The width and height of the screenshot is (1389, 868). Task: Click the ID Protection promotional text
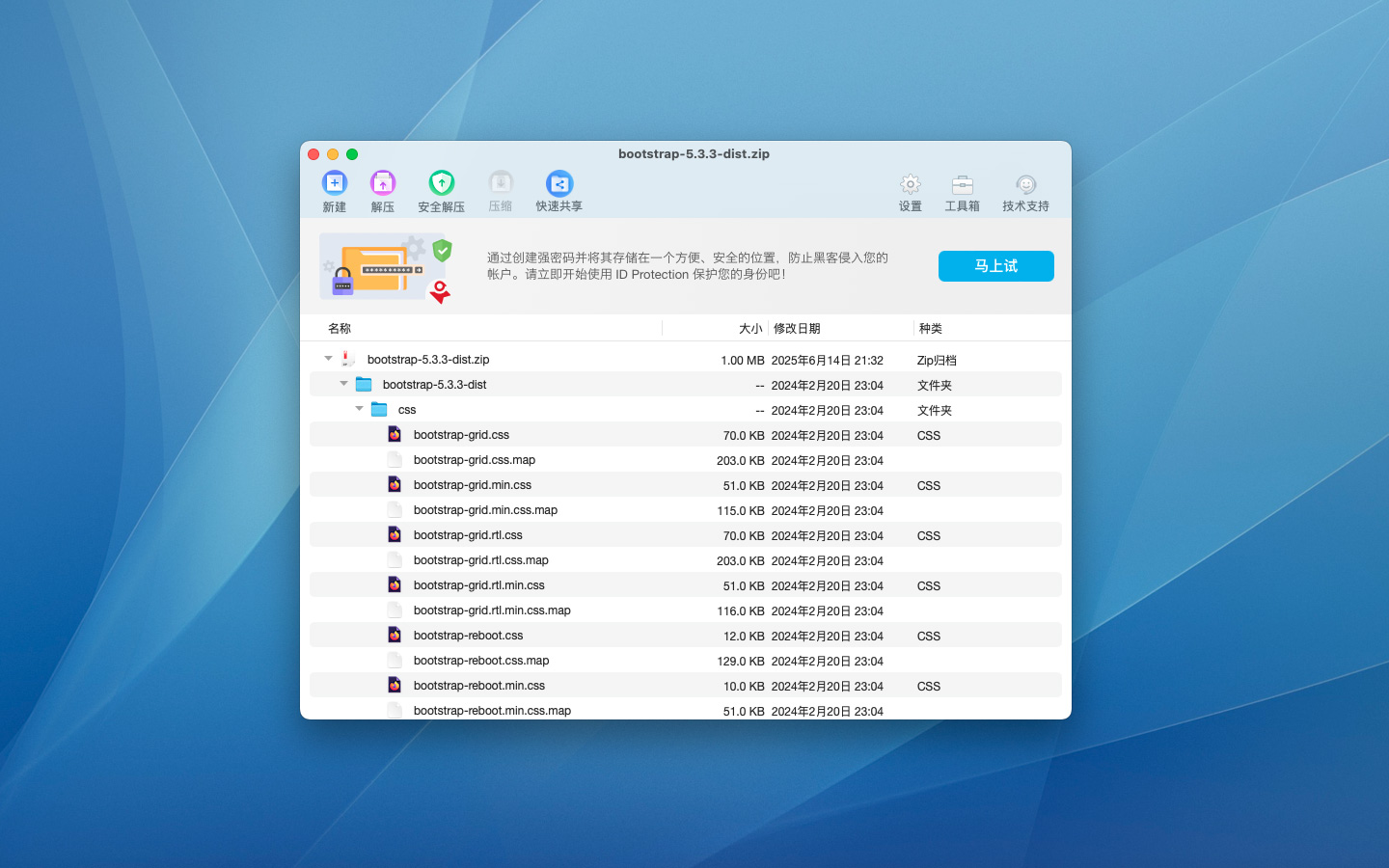point(687,266)
